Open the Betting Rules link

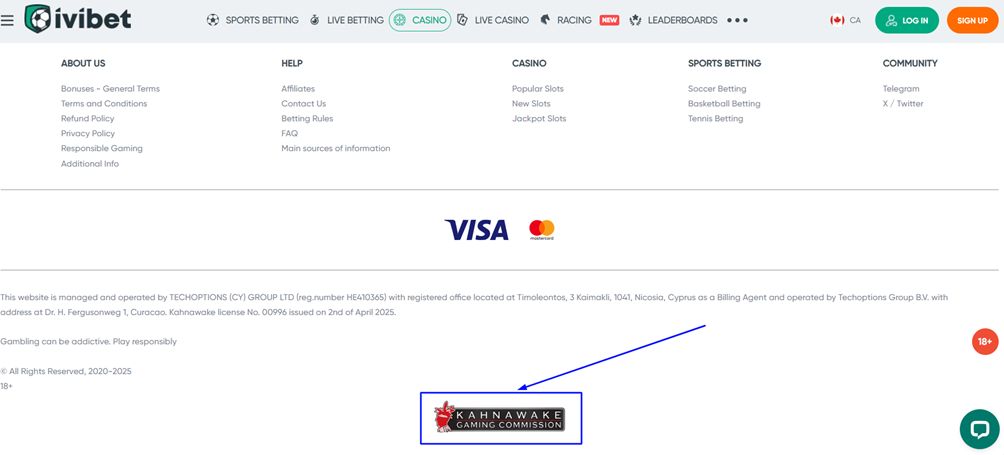pos(307,118)
